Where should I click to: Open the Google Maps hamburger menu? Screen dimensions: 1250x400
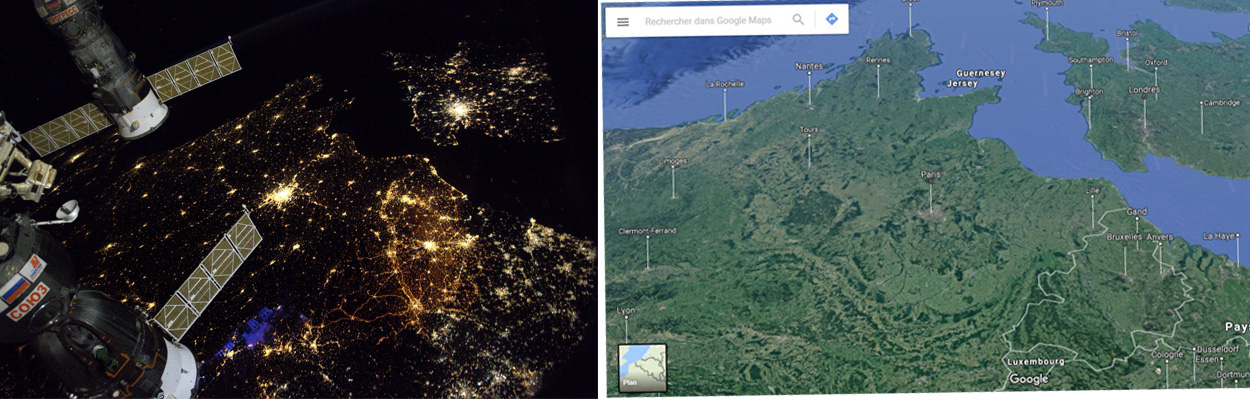tap(623, 21)
